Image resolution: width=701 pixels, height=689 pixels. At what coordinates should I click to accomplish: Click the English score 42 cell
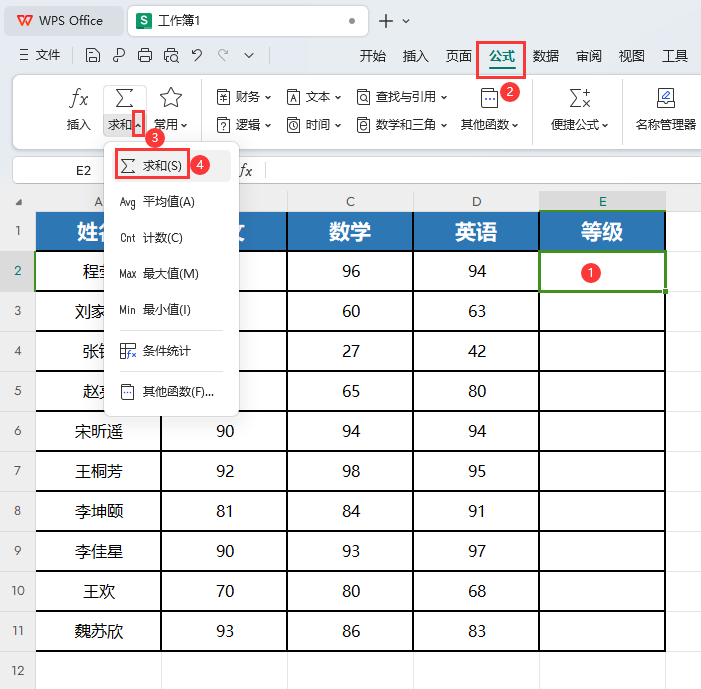[x=476, y=351]
